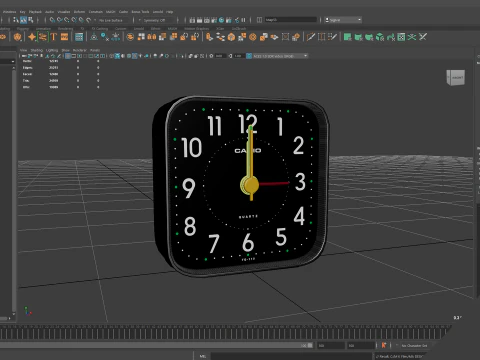The image size is (480, 360).
Task: Click the MEL command line input
Action: click(x=291, y=356)
